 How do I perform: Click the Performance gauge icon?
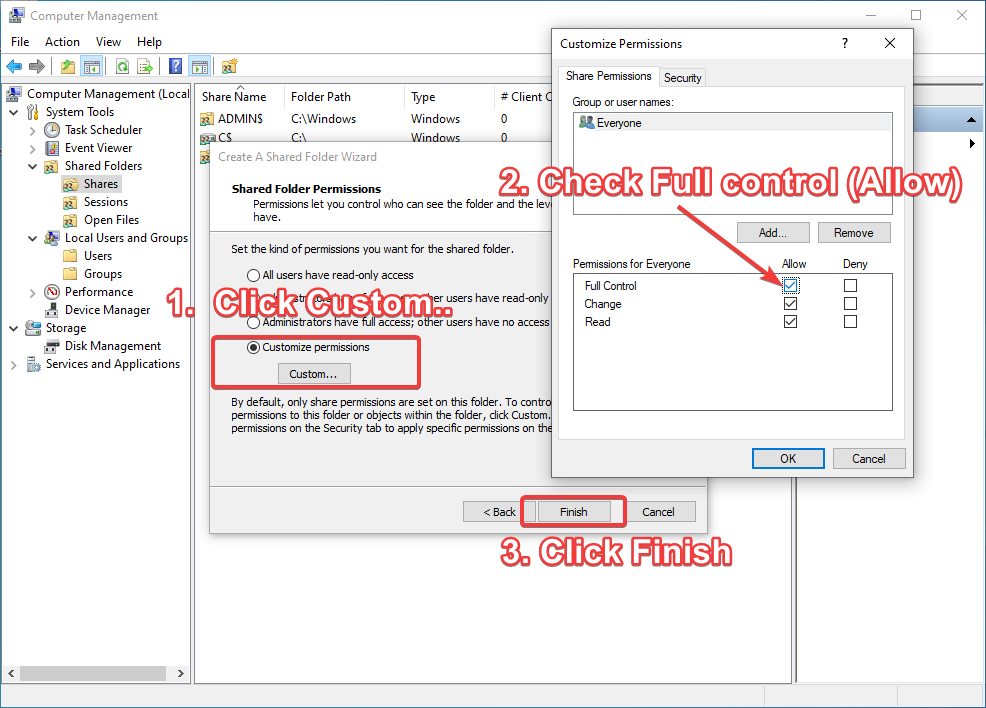pyautogui.click(x=52, y=292)
